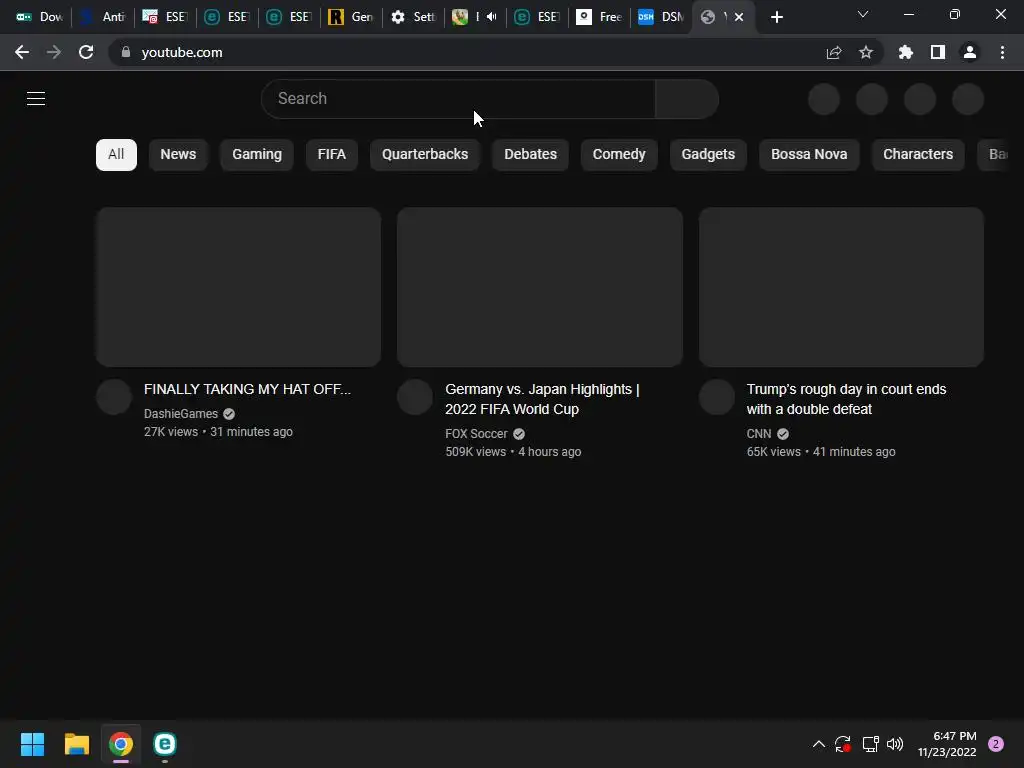Switch to the Gen tab
This screenshot has height=768, width=1024.
pyautogui.click(x=351, y=17)
